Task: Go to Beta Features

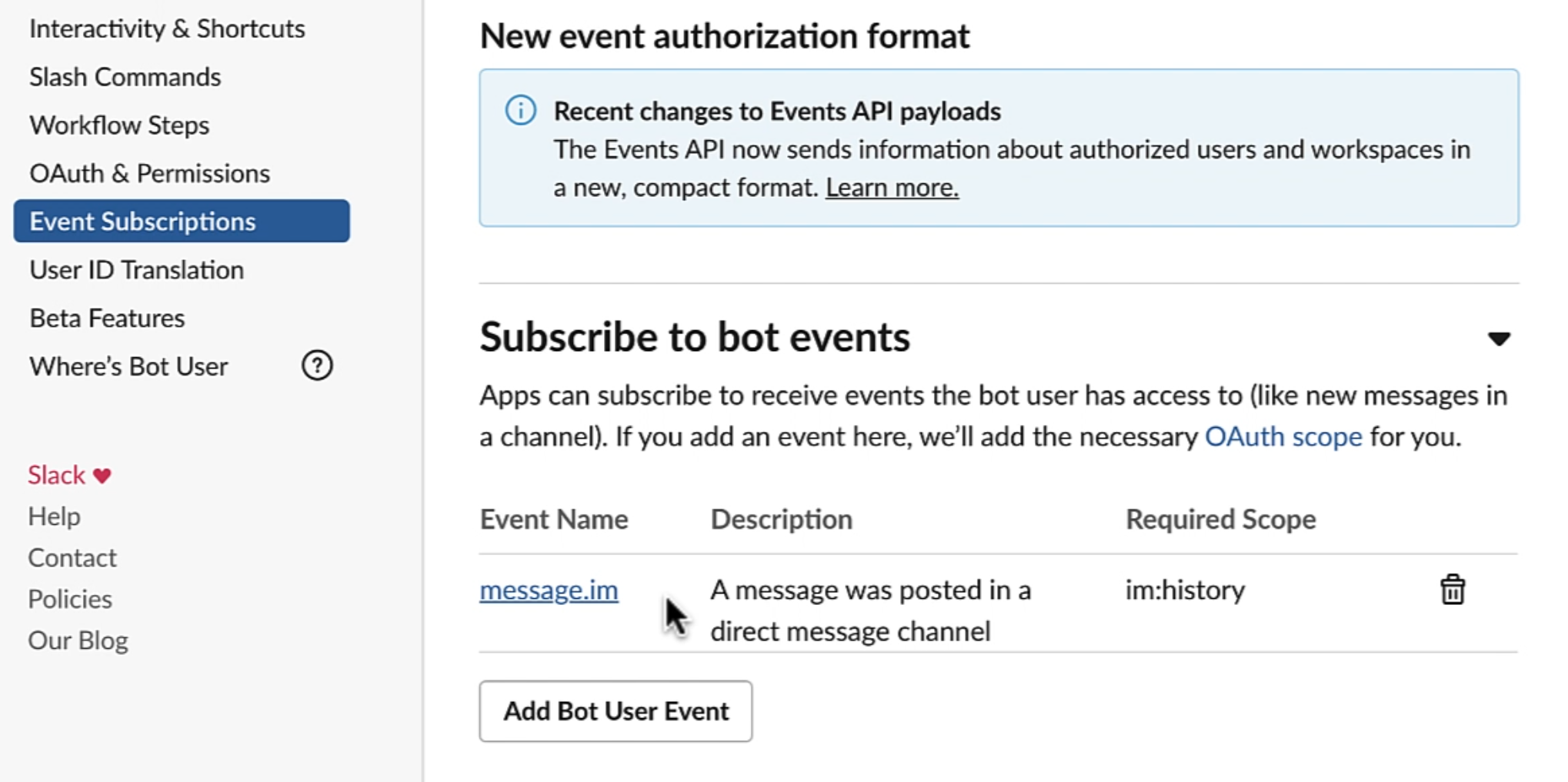Action: point(107,318)
